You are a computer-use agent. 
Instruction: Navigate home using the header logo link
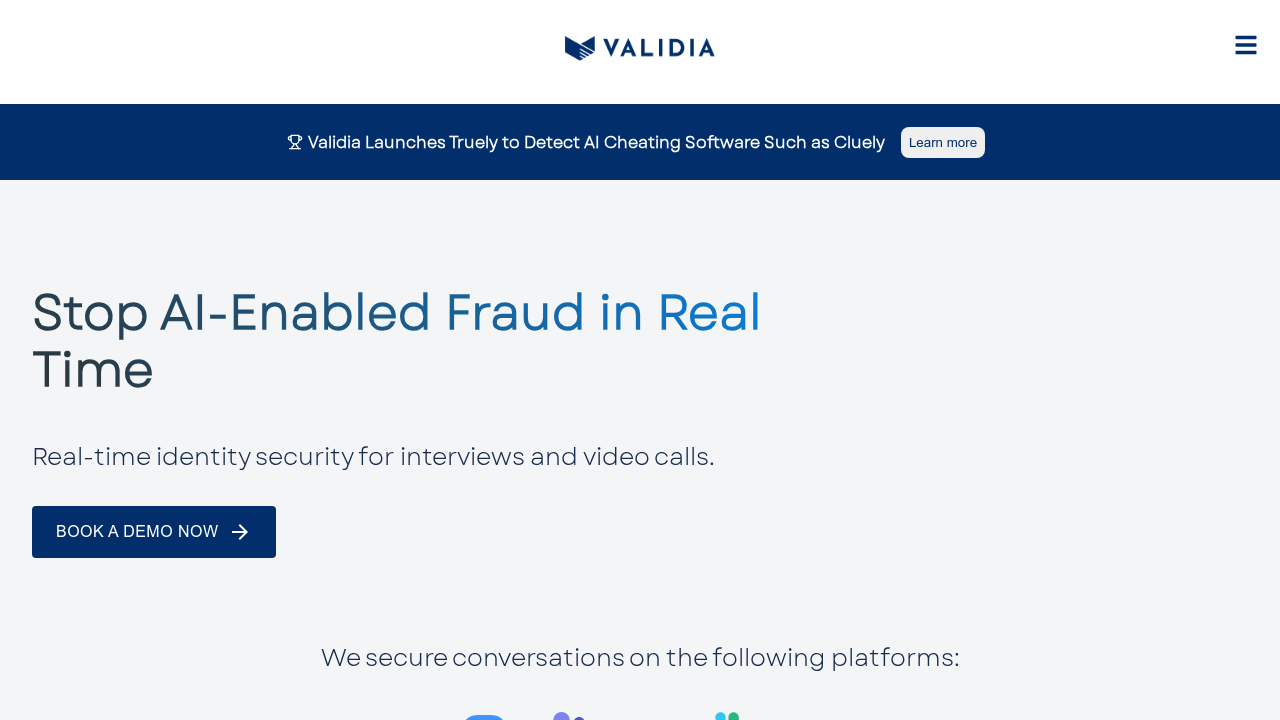point(639,47)
